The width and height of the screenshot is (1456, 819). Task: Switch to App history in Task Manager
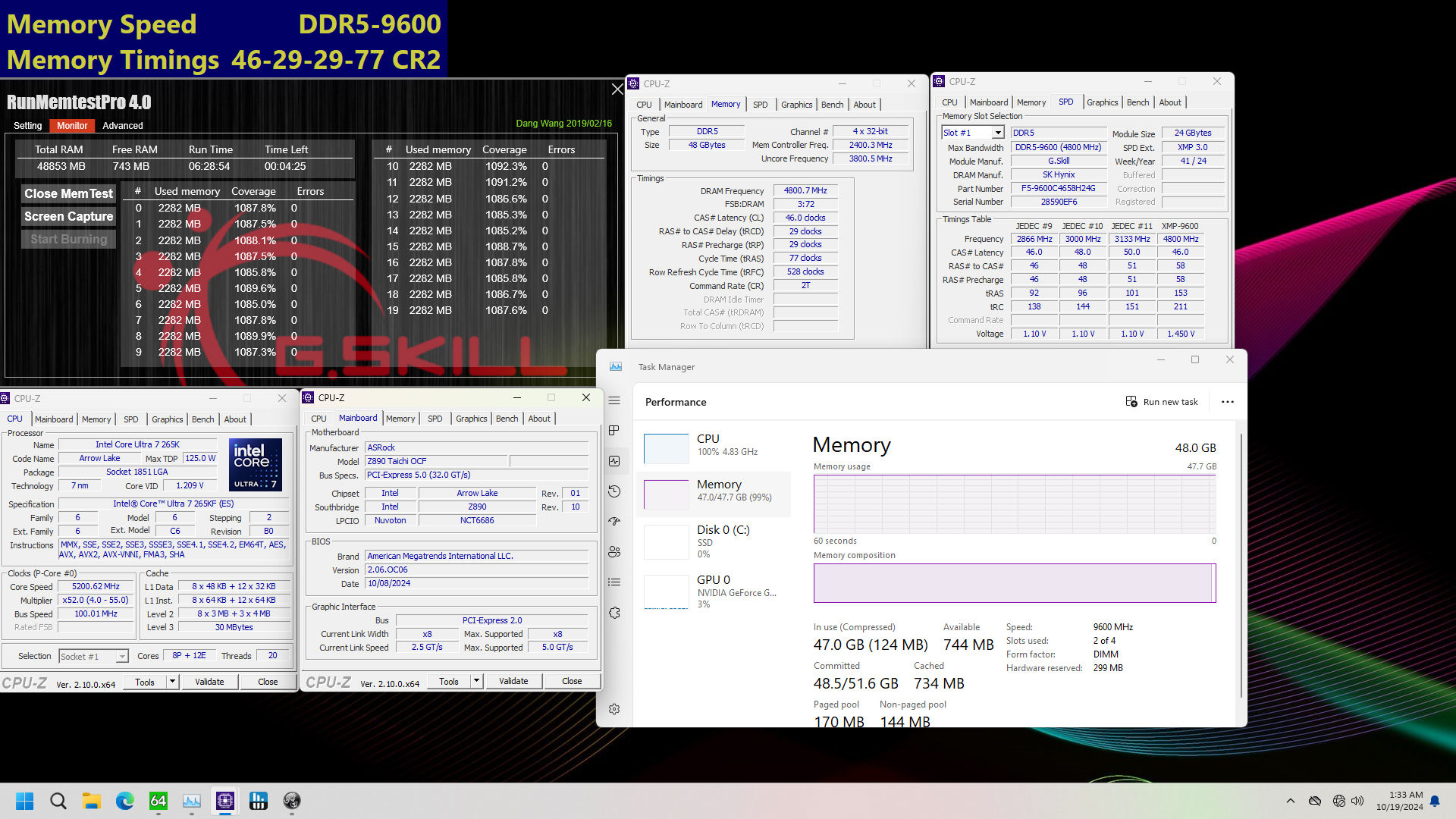[614, 491]
